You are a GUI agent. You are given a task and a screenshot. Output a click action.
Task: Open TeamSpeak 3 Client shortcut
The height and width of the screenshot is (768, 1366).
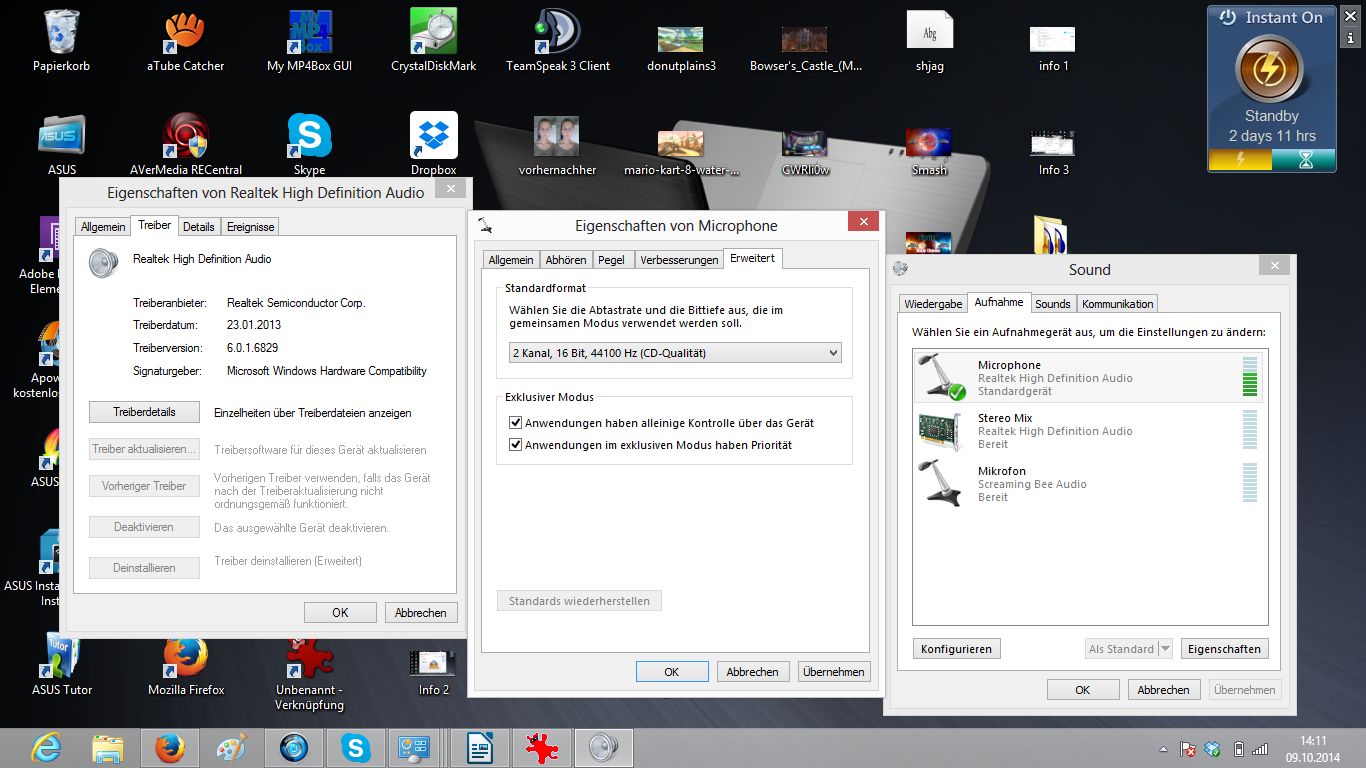(x=558, y=42)
